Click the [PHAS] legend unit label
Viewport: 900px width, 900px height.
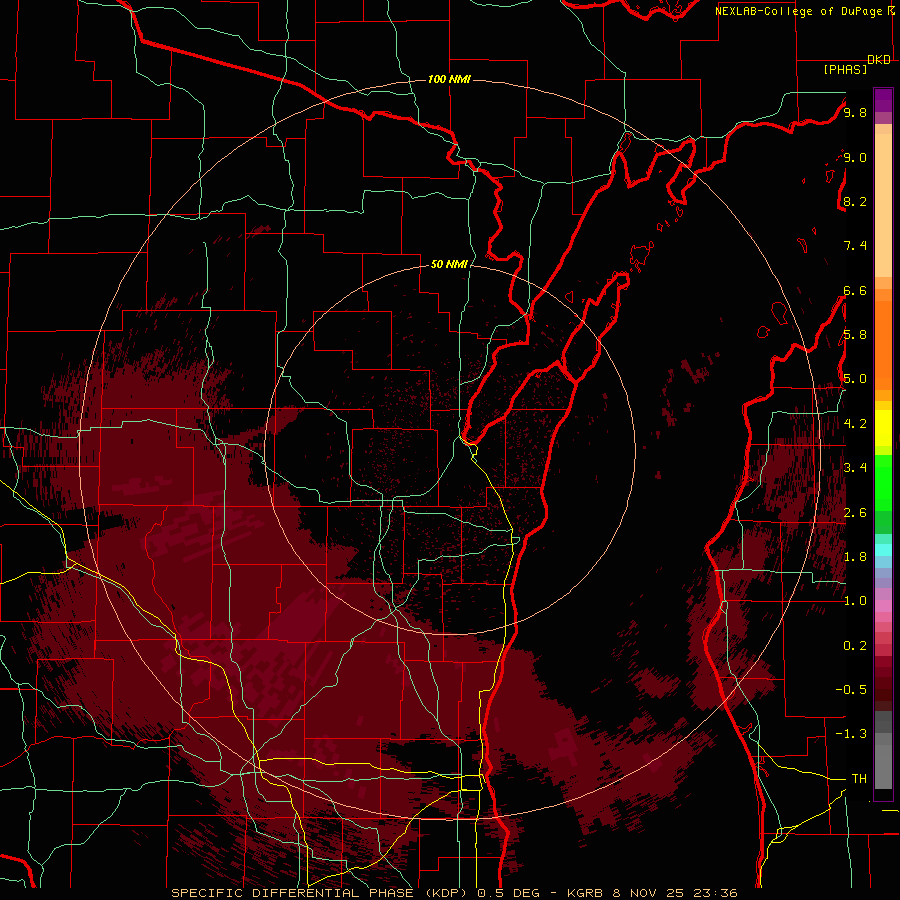[x=845, y=69]
